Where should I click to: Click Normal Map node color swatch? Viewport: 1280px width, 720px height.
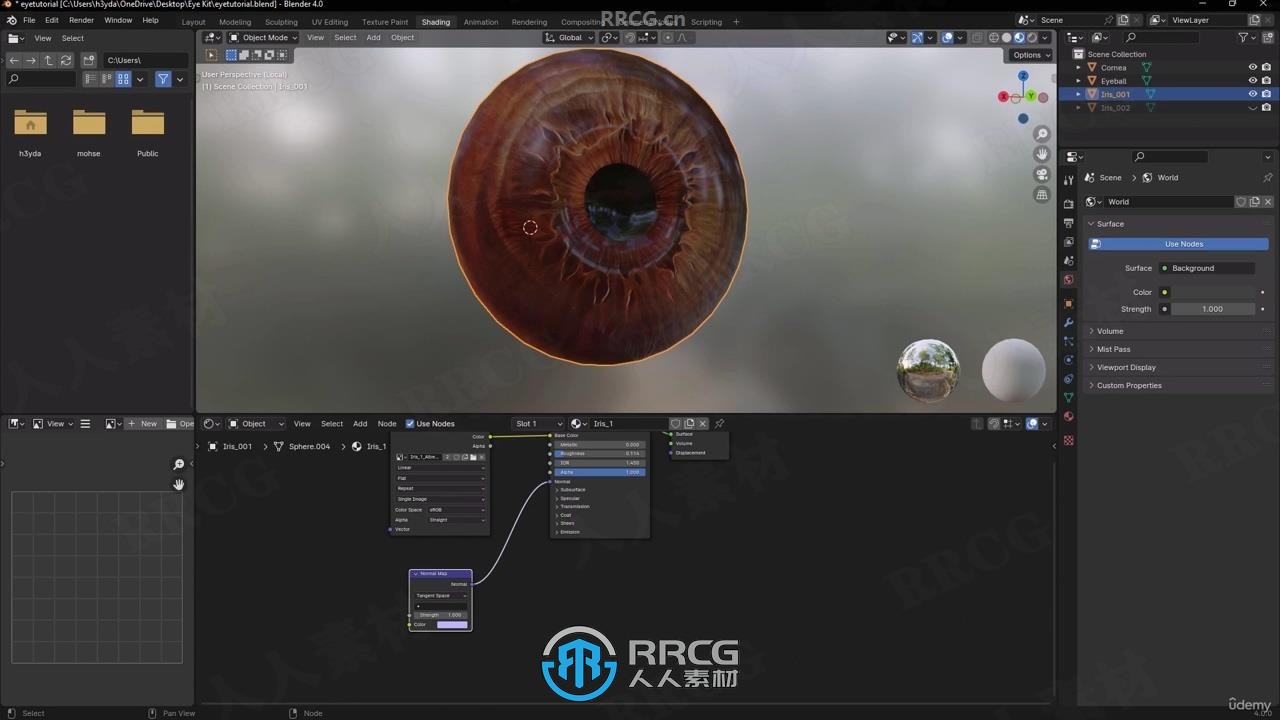pyautogui.click(x=452, y=625)
